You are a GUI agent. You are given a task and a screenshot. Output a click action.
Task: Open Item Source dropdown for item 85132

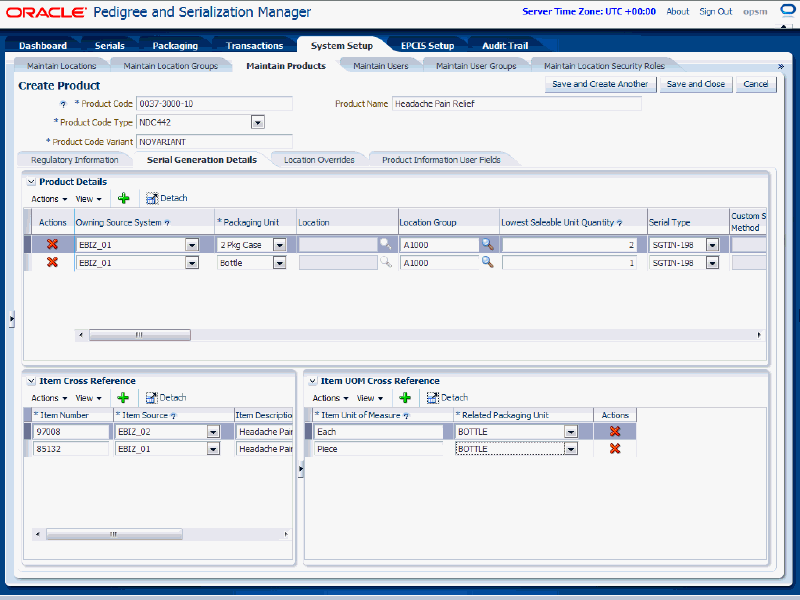coord(213,449)
